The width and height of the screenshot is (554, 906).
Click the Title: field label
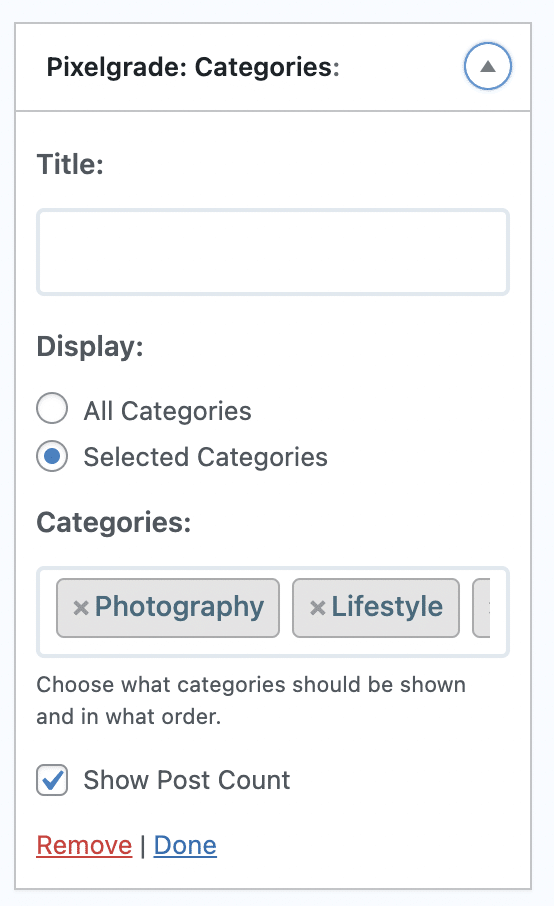pyautogui.click(x=70, y=164)
